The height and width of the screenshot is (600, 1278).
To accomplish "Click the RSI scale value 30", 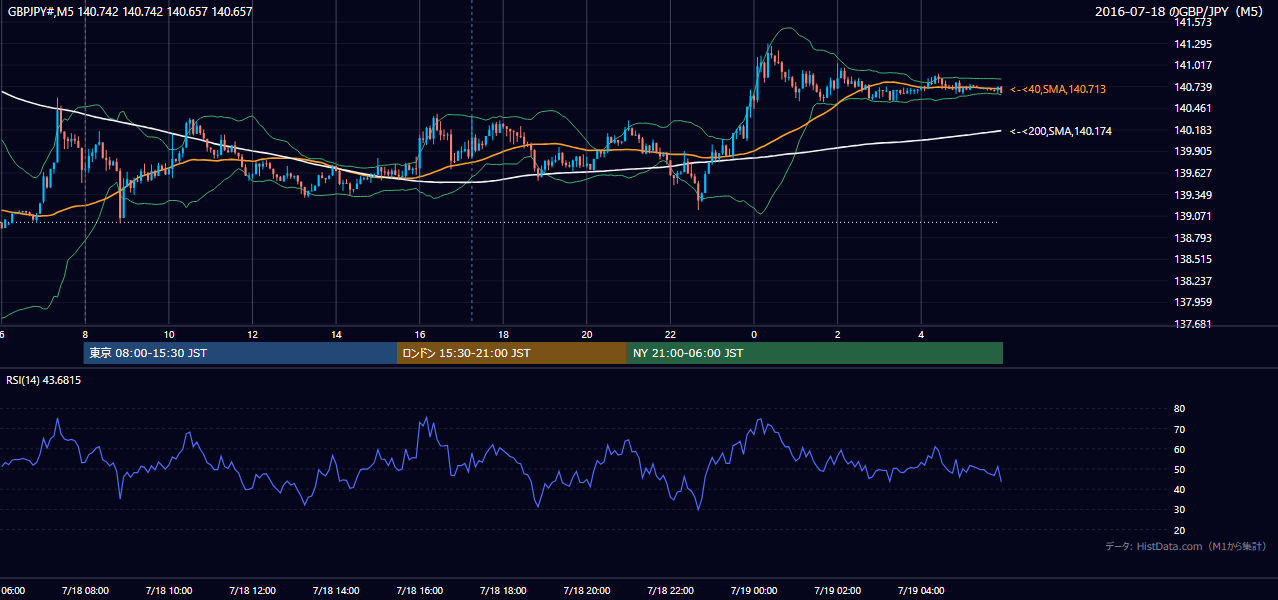I will coord(1180,510).
